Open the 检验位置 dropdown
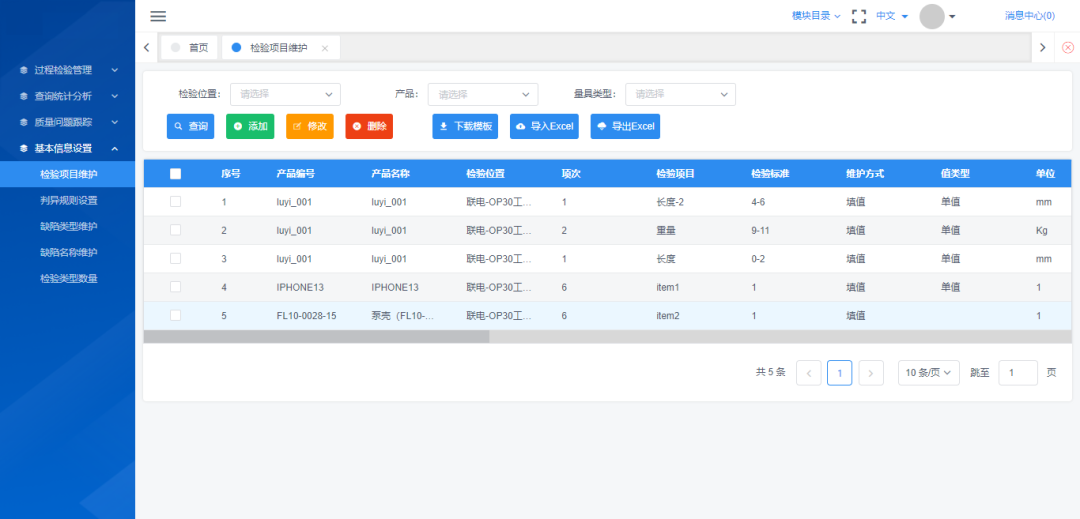Image resolution: width=1080 pixels, height=519 pixels. (285, 94)
